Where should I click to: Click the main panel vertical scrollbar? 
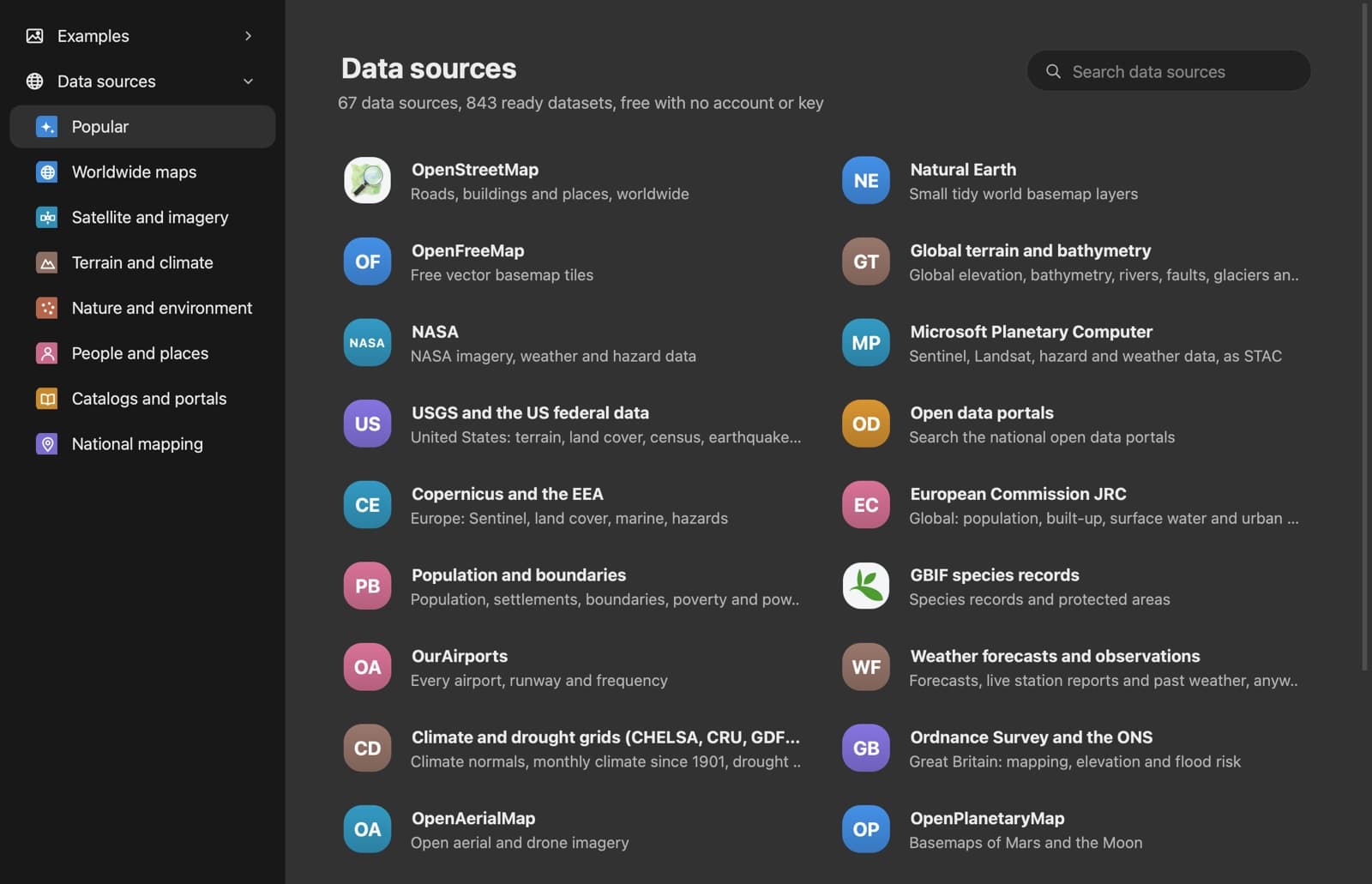click(1365, 337)
